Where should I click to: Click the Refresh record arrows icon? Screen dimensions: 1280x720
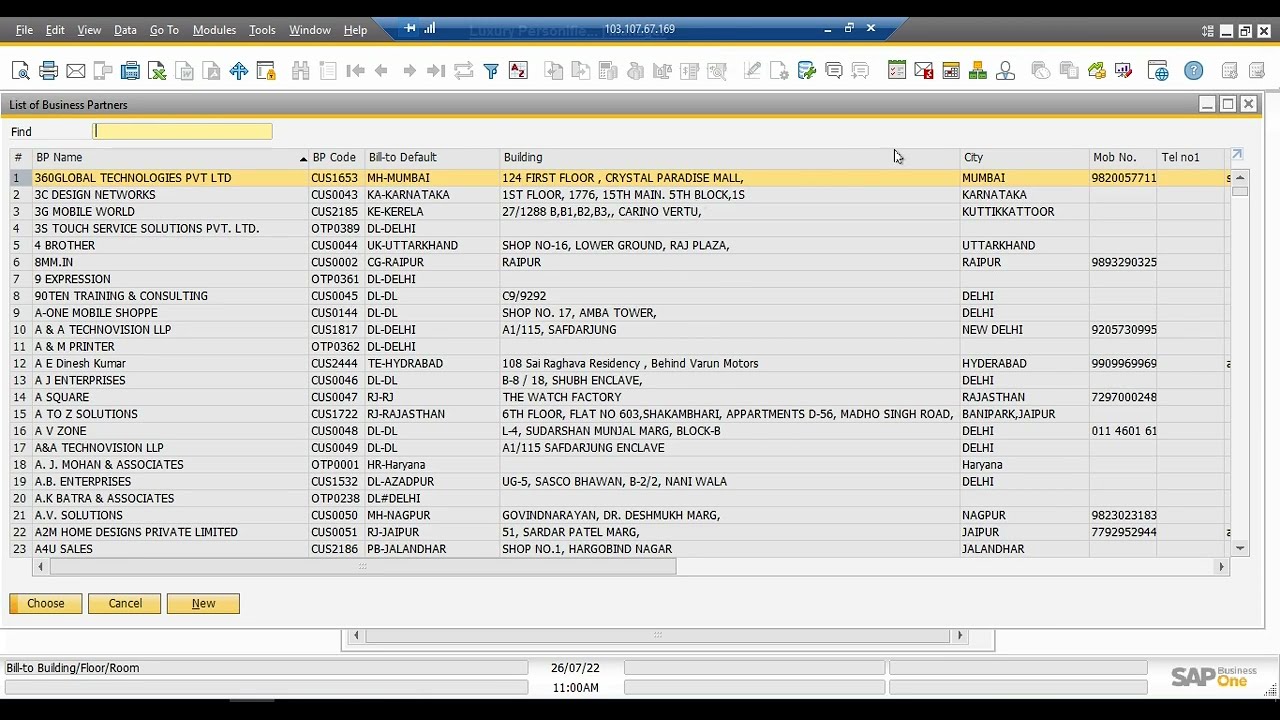tap(463, 71)
